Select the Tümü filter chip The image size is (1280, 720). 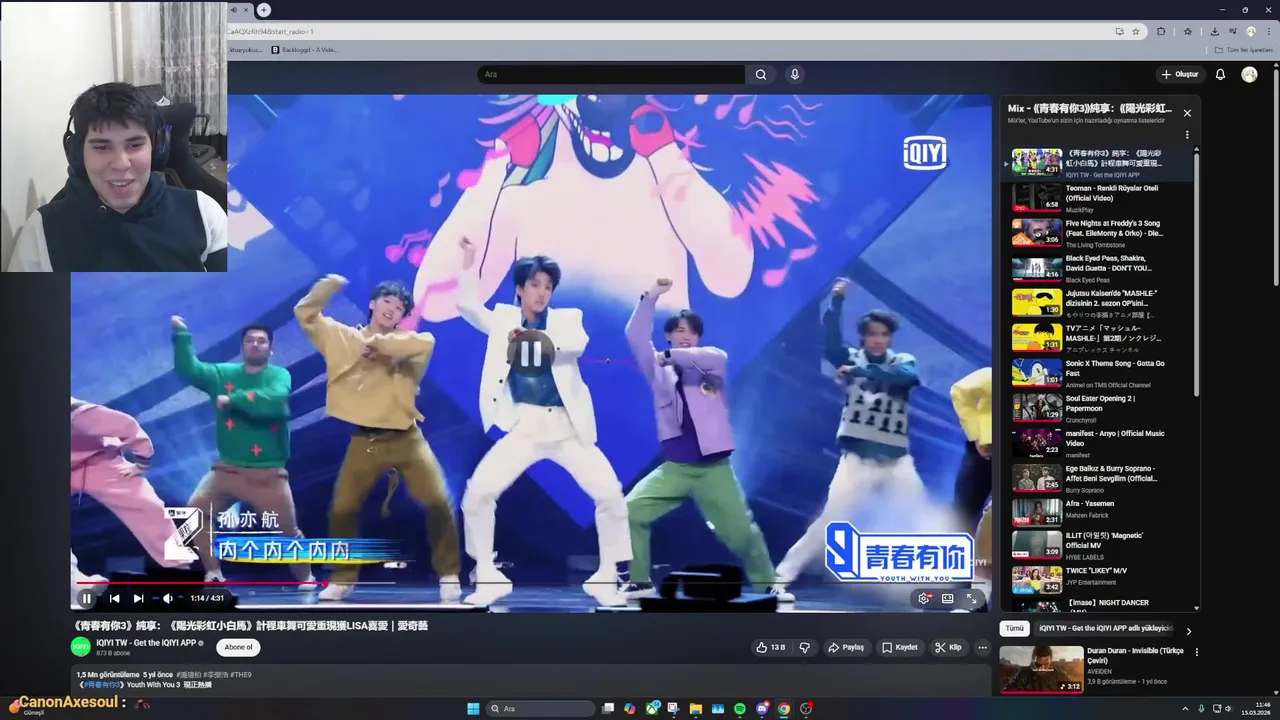pos(1015,629)
